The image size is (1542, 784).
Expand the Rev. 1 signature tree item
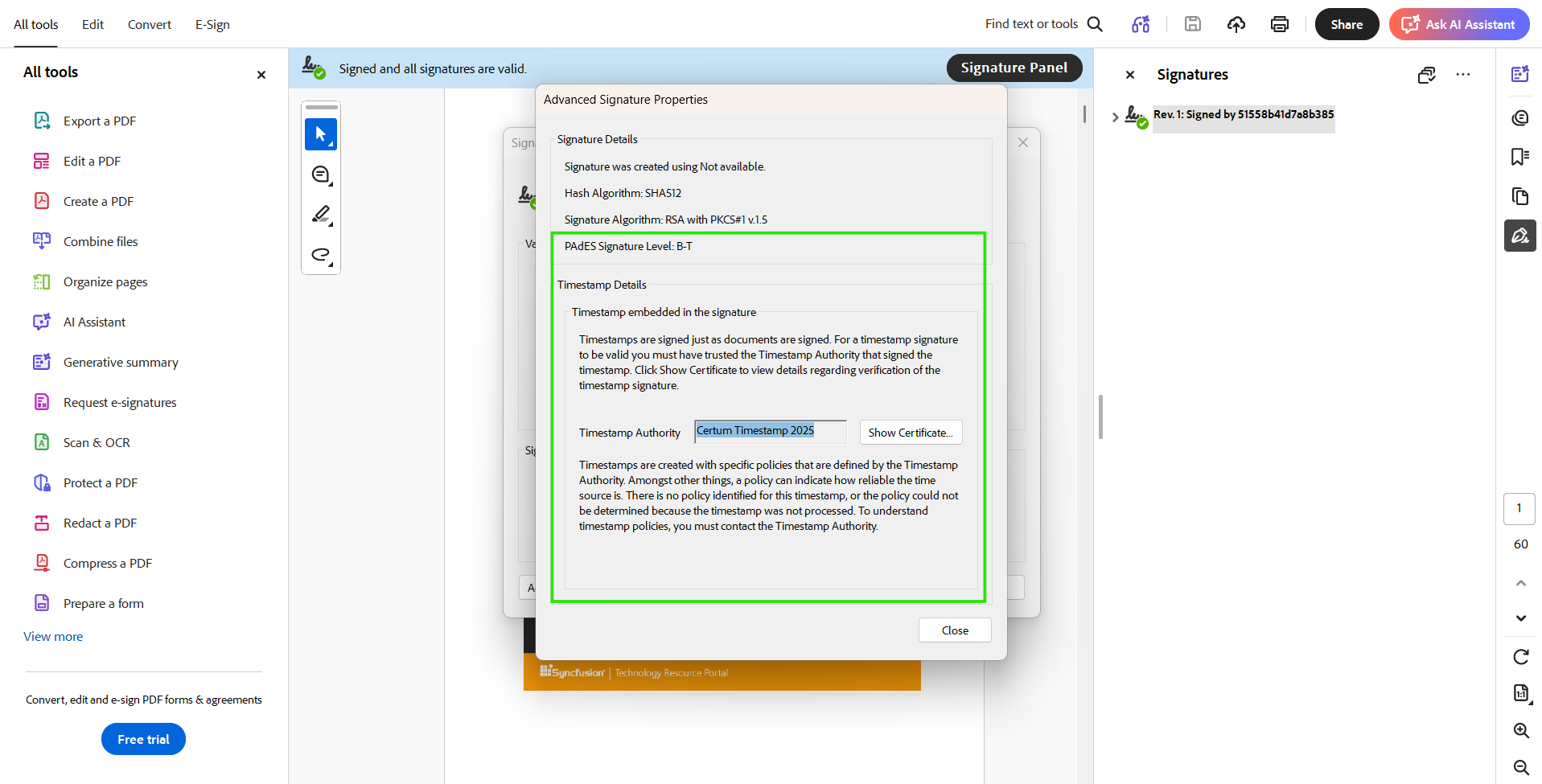1115,117
